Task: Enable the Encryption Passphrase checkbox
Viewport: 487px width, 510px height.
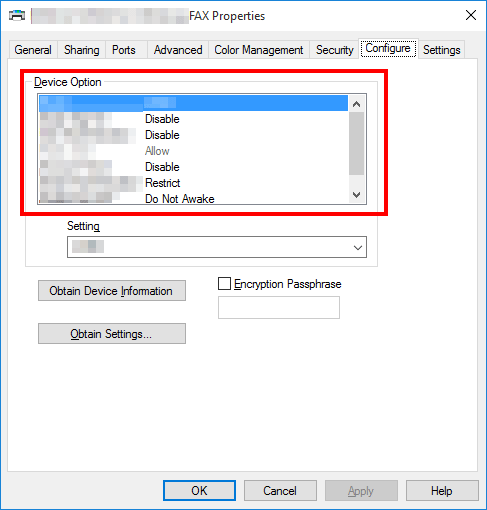Action: (x=224, y=284)
